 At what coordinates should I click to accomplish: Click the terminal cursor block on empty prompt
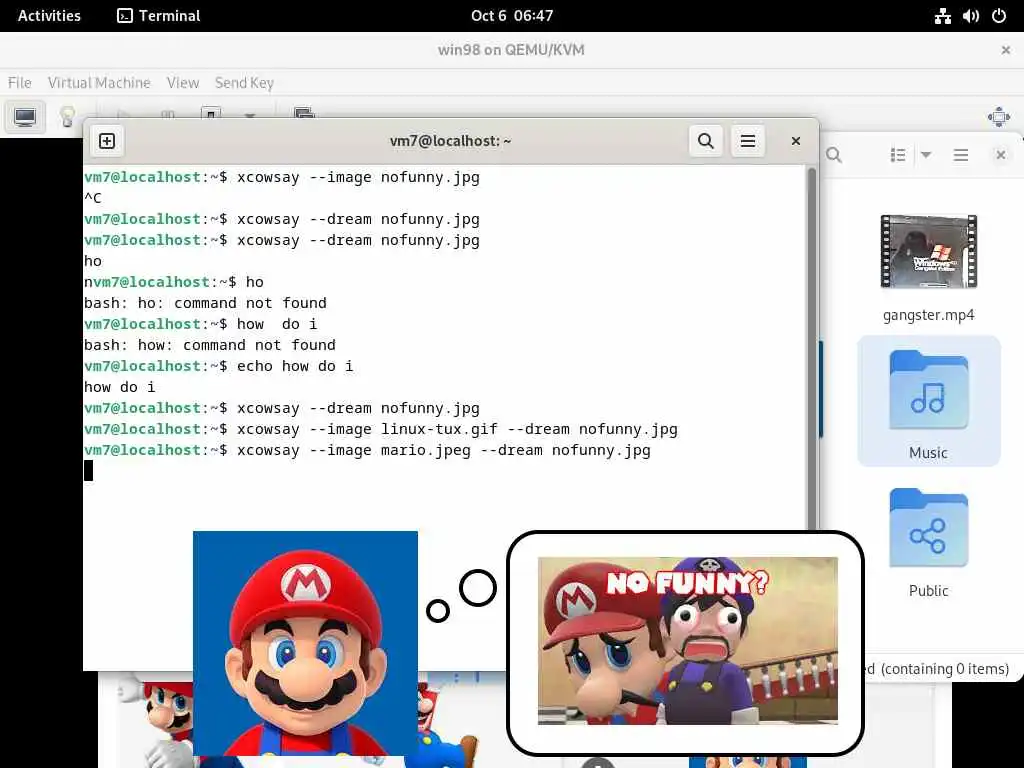point(89,470)
